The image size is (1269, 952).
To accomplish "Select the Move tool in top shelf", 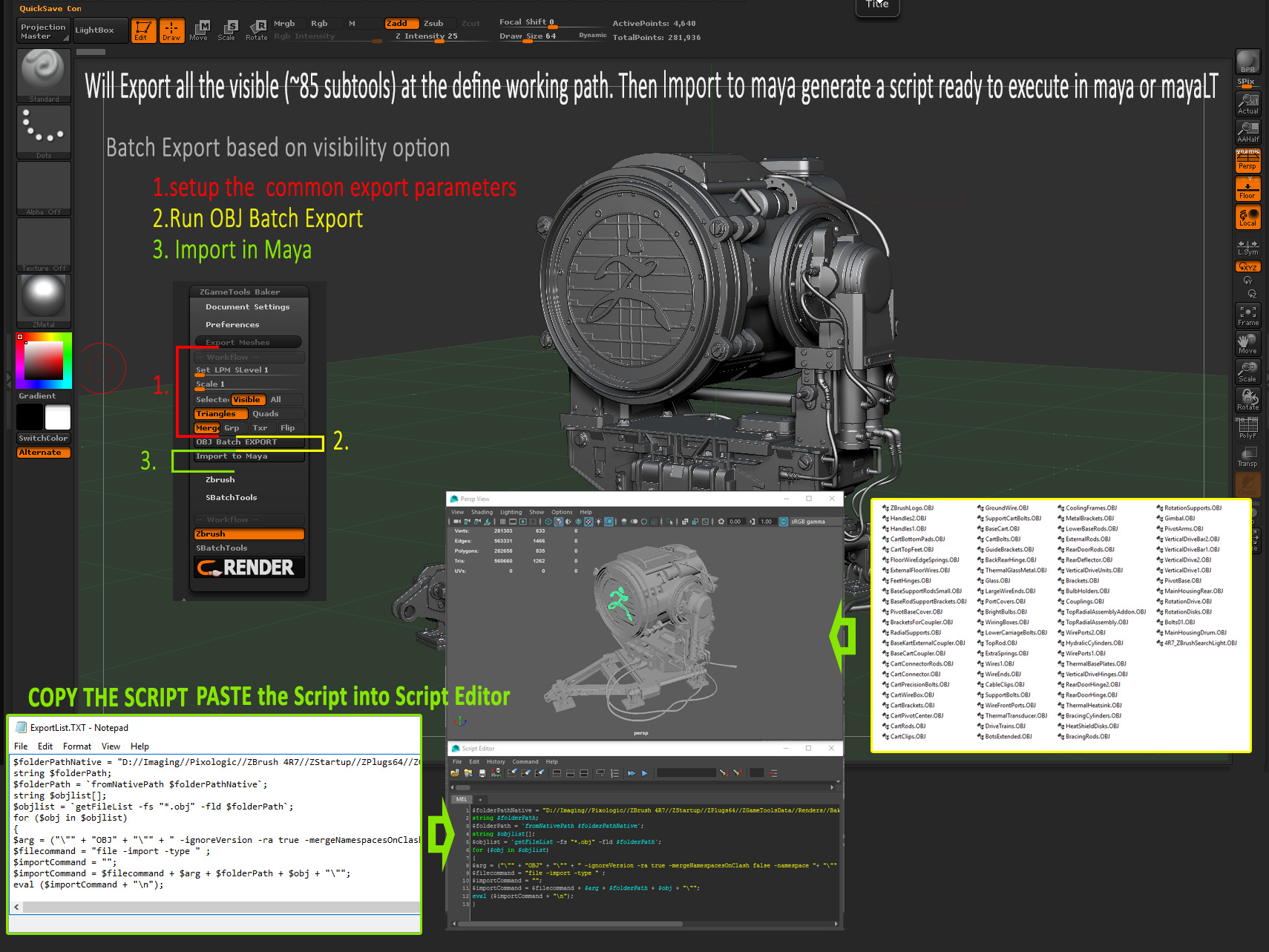I will [199, 30].
